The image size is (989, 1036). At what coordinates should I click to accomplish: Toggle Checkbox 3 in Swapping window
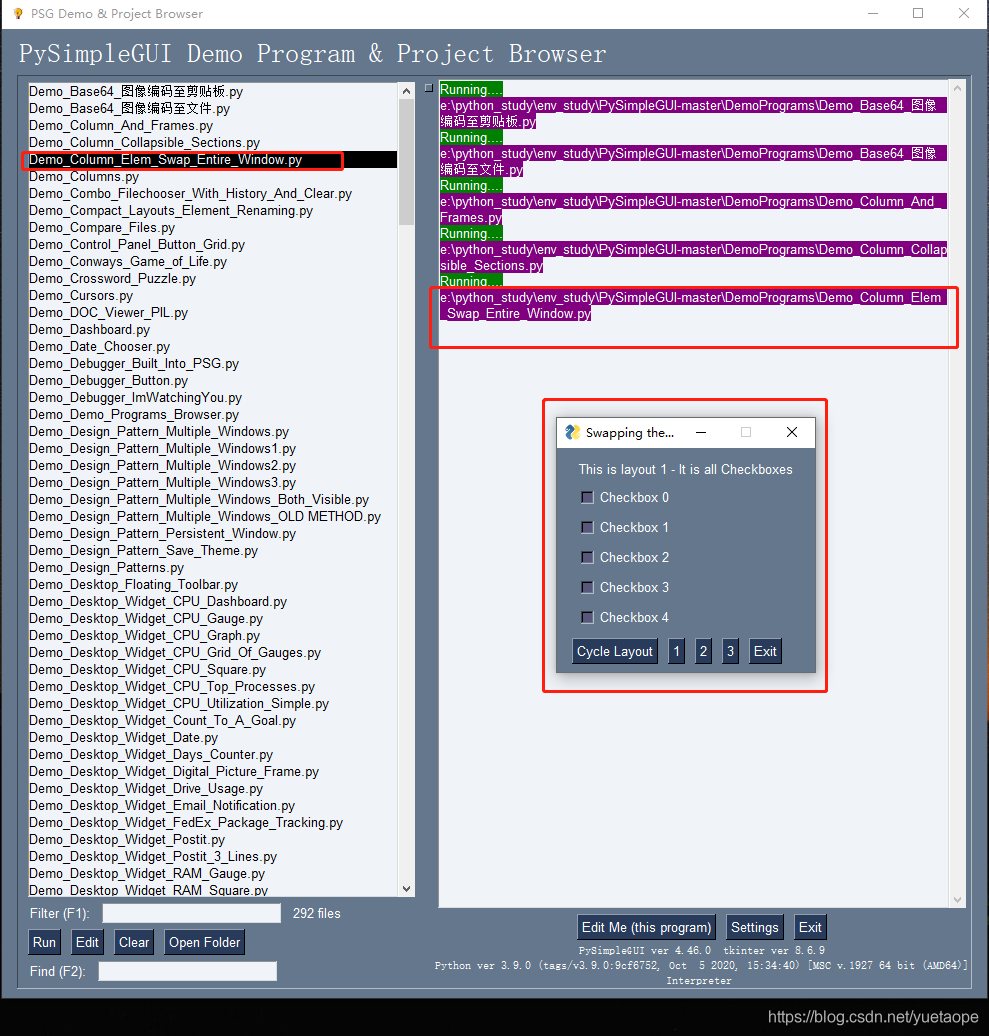pos(587,587)
